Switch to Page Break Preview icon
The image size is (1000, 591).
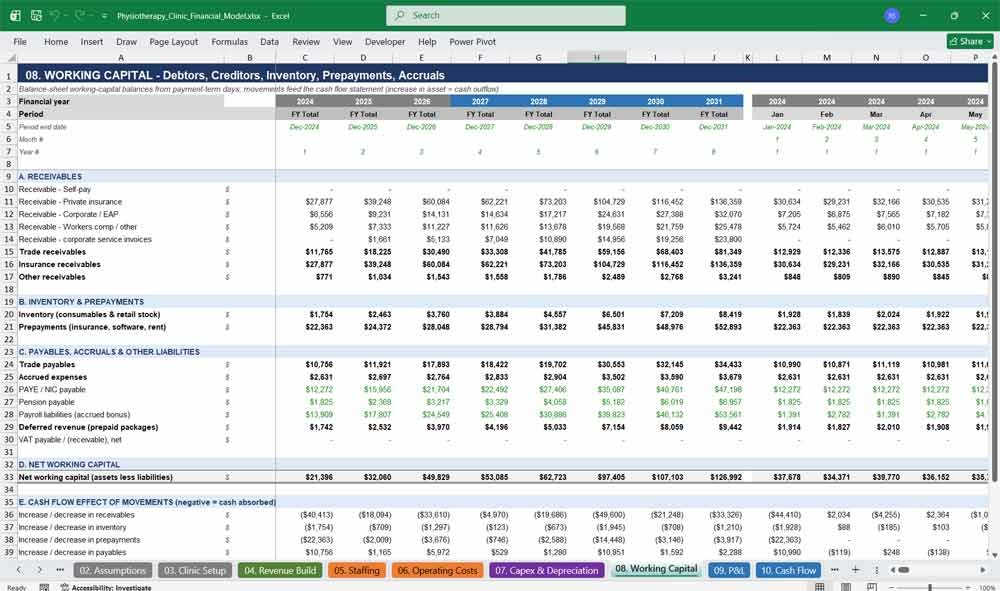tap(872, 587)
